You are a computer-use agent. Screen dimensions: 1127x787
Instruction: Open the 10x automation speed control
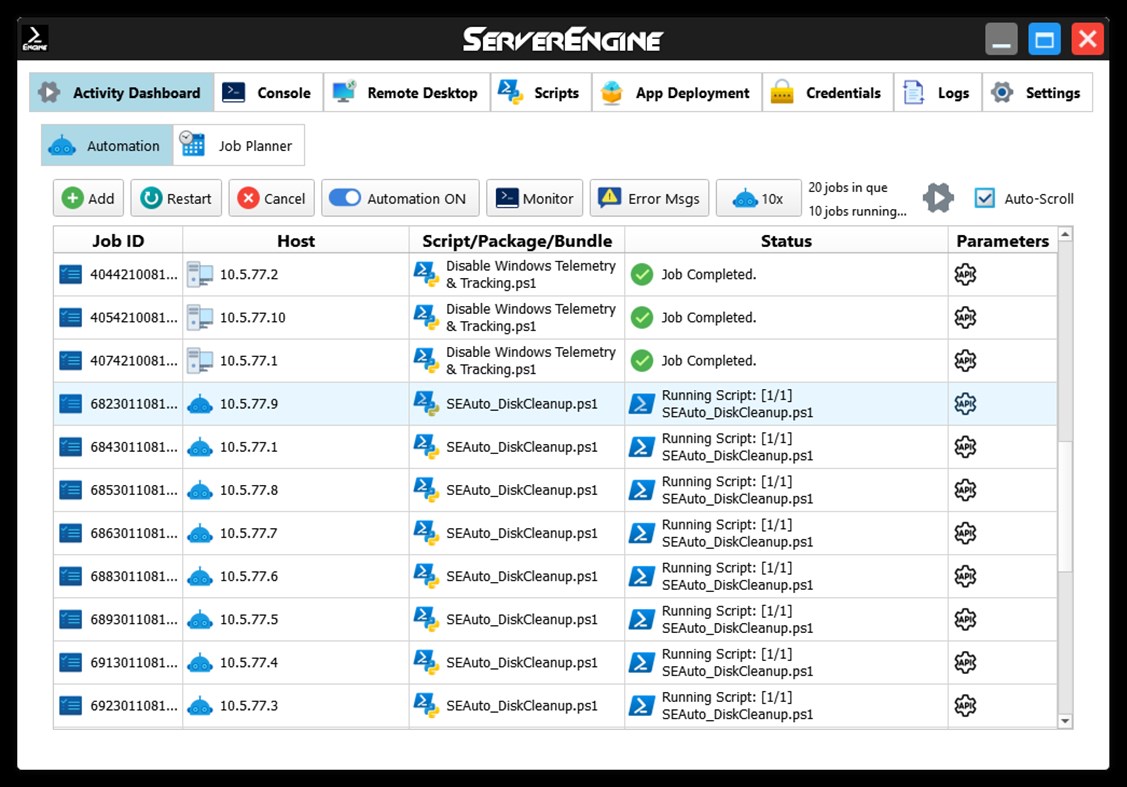click(x=759, y=198)
